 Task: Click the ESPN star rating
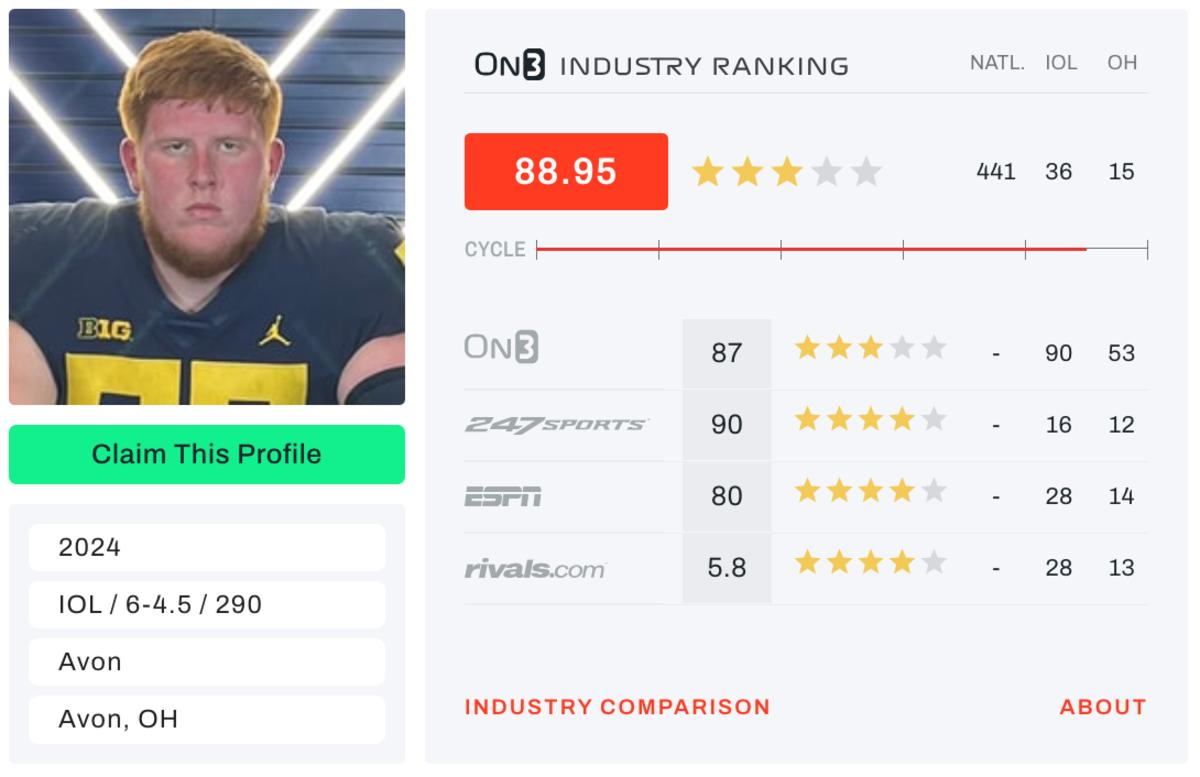[870, 491]
